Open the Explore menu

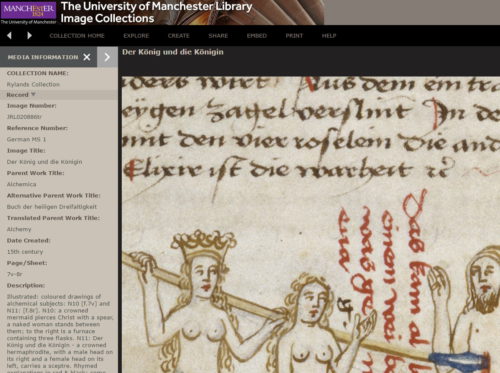[136, 36]
